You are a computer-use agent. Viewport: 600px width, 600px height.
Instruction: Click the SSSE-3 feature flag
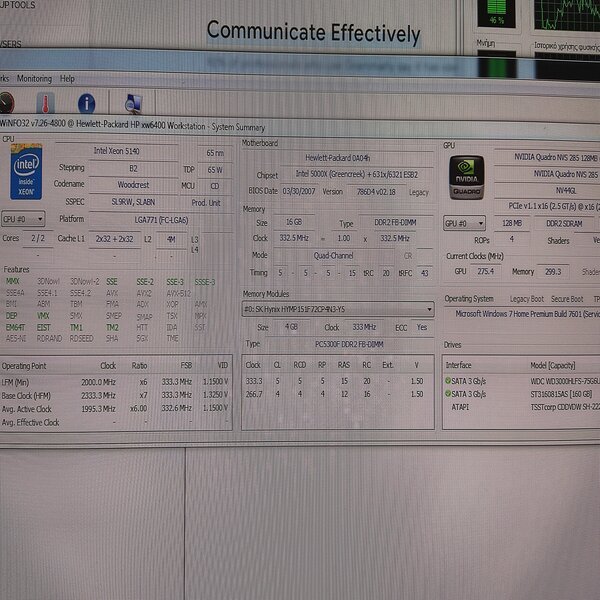pyautogui.click(x=205, y=282)
